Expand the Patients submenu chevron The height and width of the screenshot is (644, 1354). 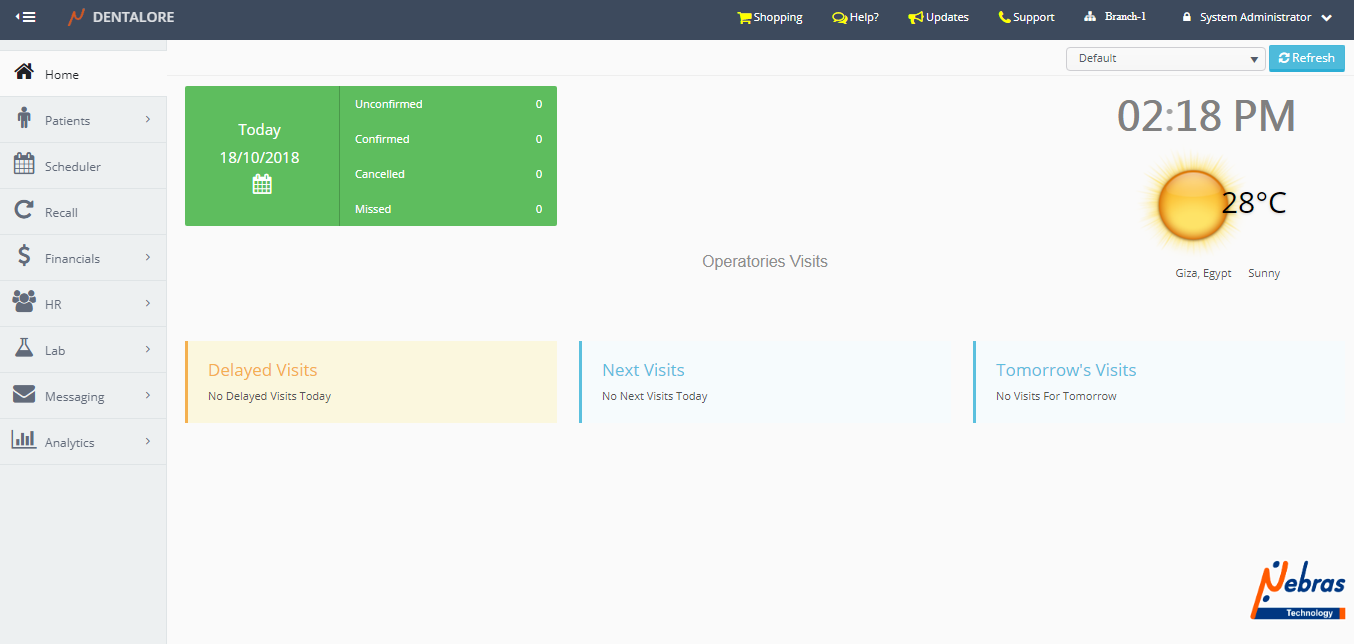pyautogui.click(x=148, y=120)
